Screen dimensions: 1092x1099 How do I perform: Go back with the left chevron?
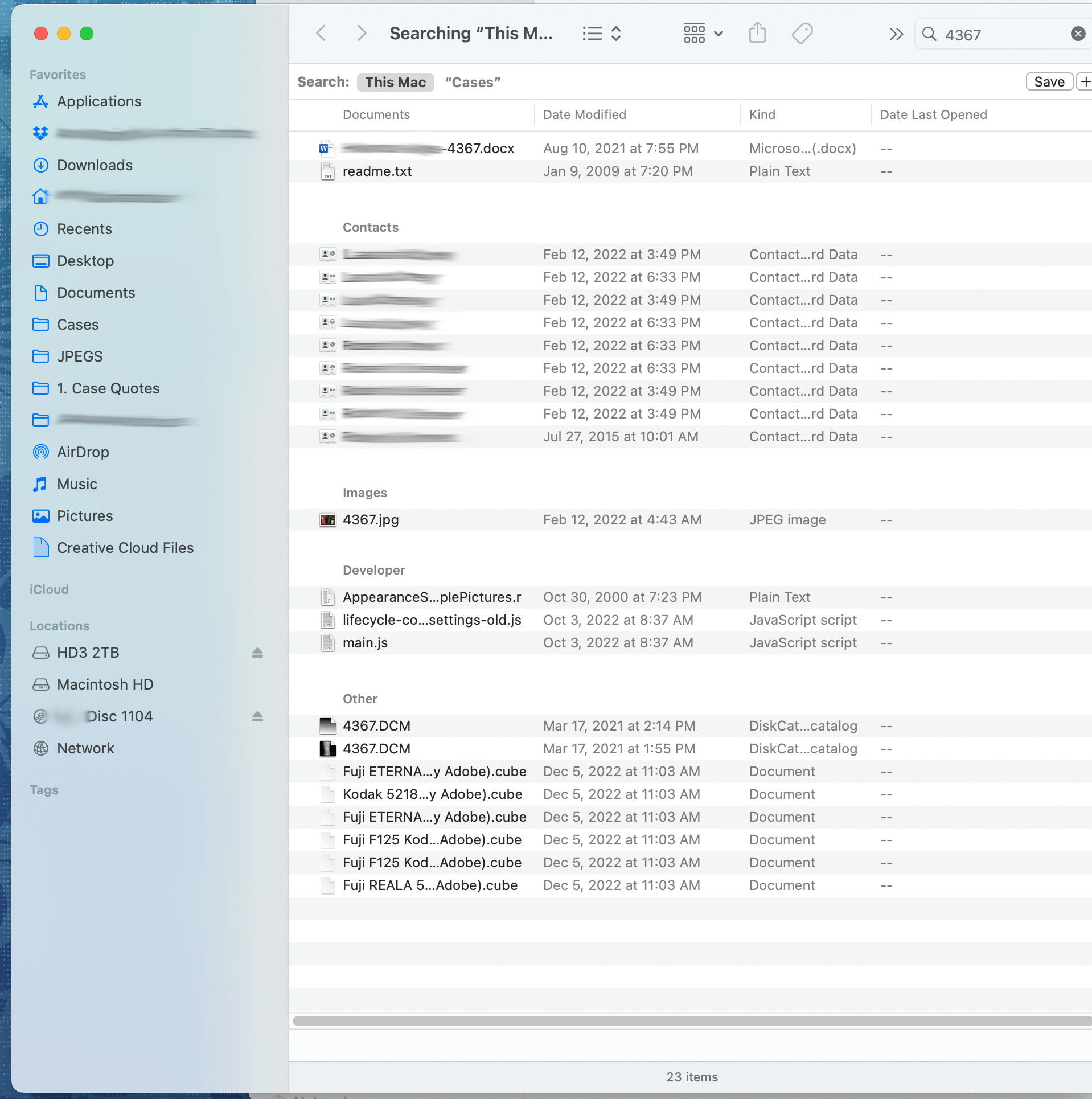(x=321, y=34)
